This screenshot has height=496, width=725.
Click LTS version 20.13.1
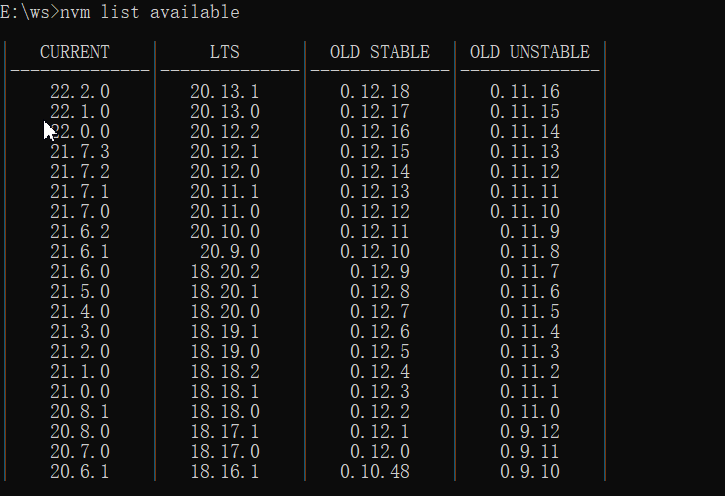coord(225,92)
